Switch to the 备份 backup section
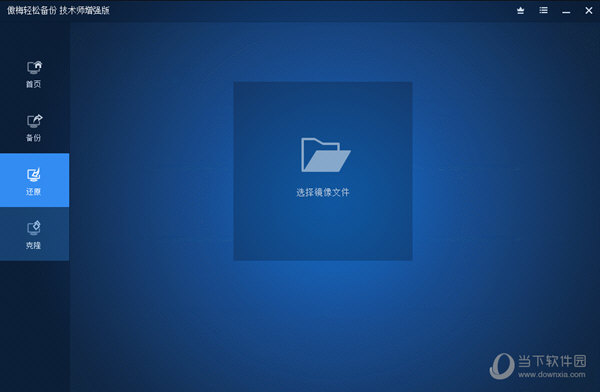The height and width of the screenshot is (392, 600). pyautogui.click(x=34, y=128)
